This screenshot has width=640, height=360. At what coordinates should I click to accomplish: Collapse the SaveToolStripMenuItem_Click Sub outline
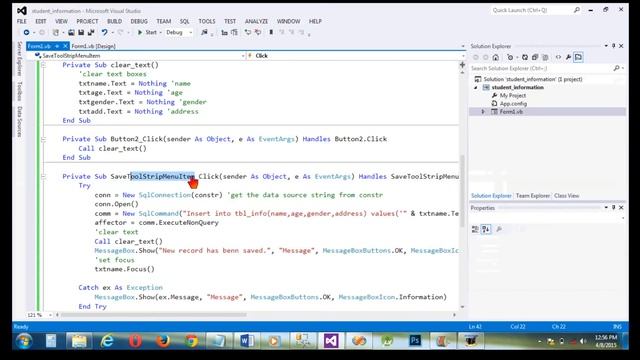[x=43, y=176]
